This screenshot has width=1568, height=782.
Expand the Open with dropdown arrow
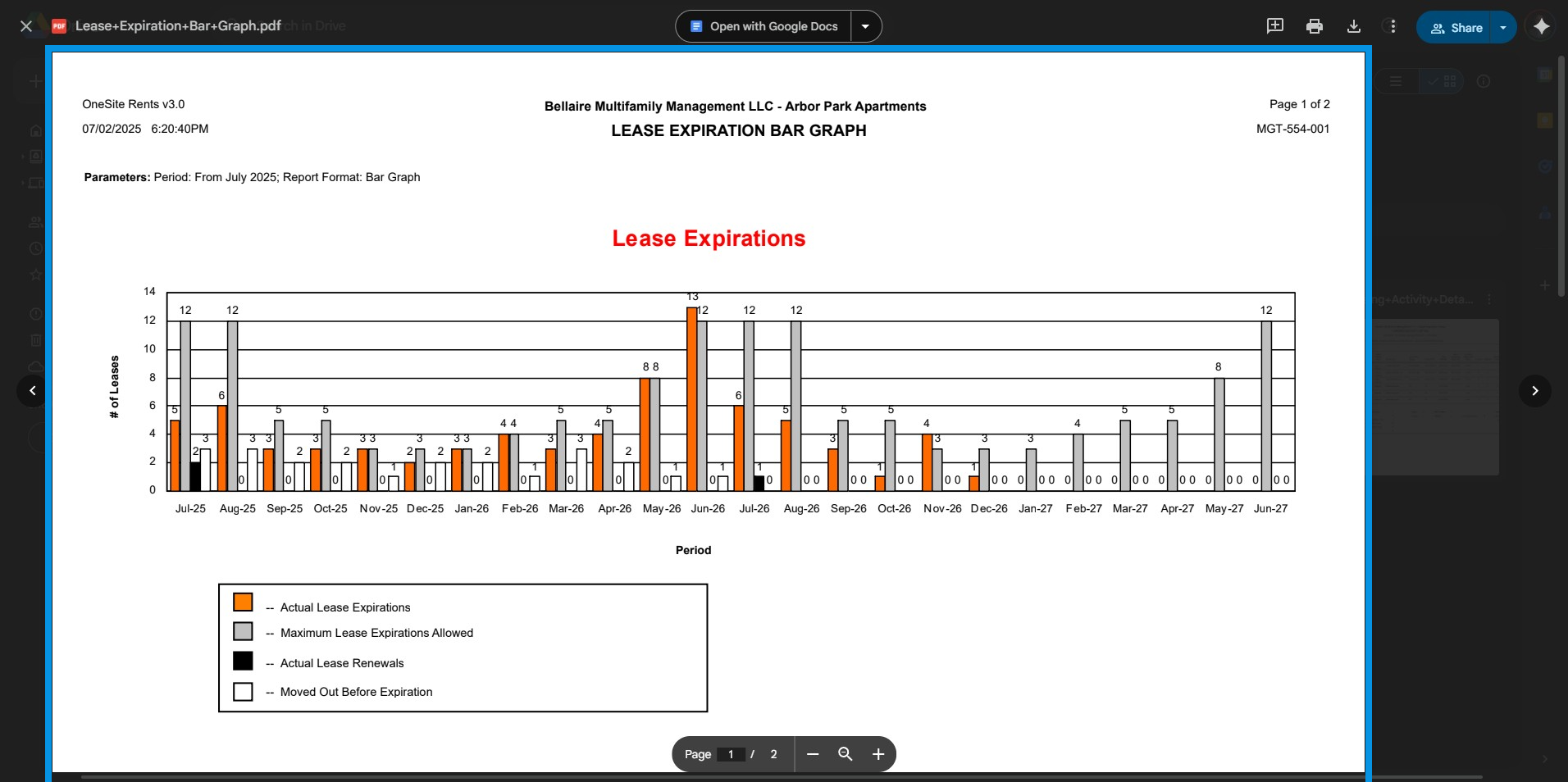coord(865,26)
